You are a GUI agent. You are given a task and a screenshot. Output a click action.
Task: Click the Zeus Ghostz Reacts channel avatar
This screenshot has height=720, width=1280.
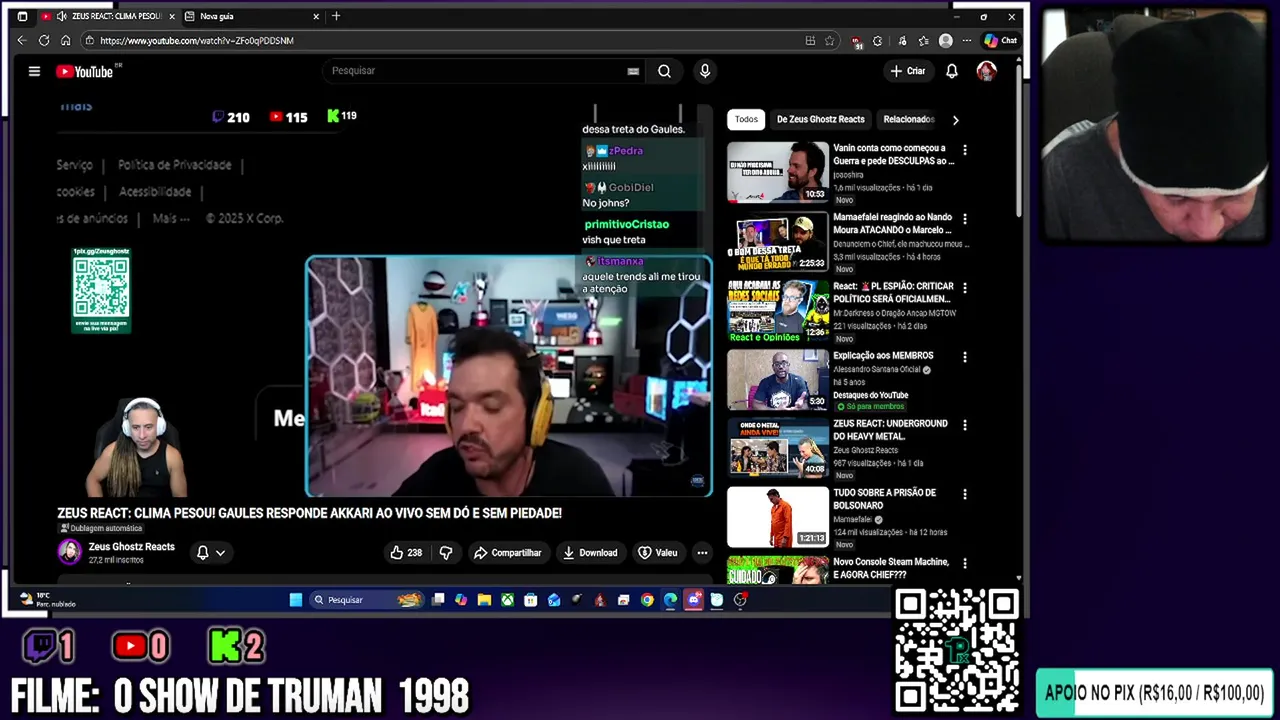69,552
